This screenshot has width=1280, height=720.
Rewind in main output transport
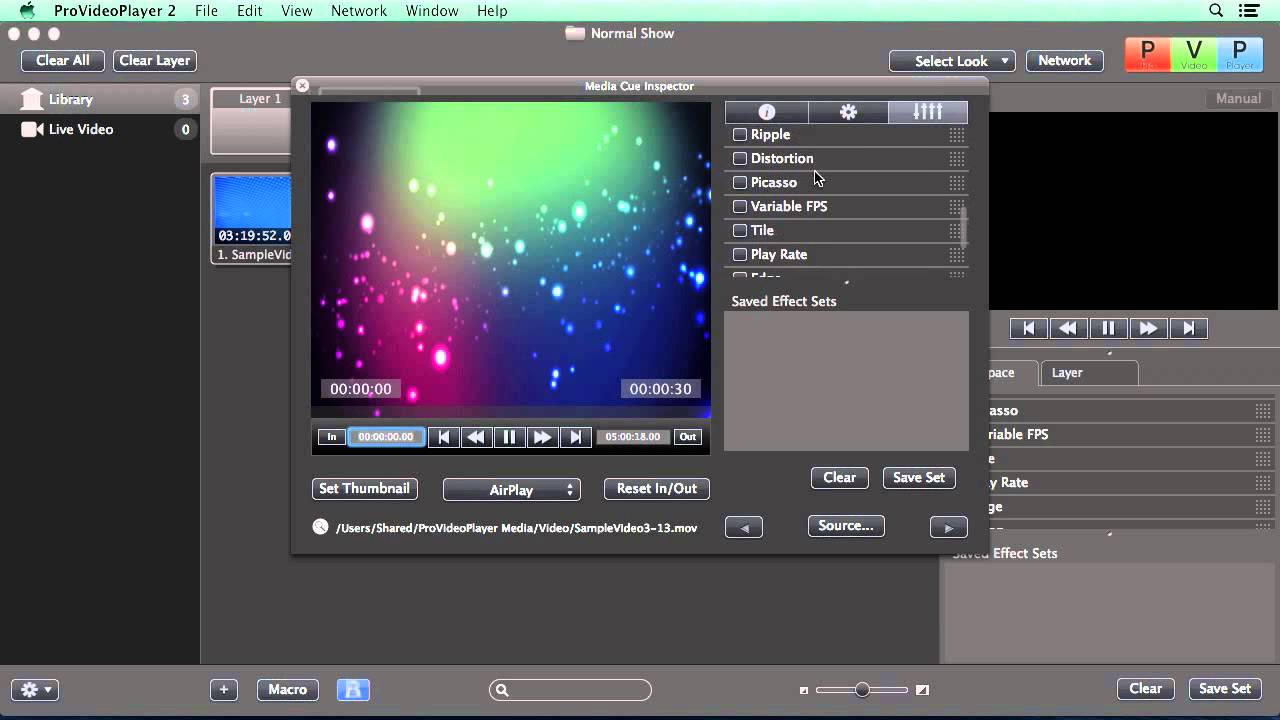[x=1068, y=328]
